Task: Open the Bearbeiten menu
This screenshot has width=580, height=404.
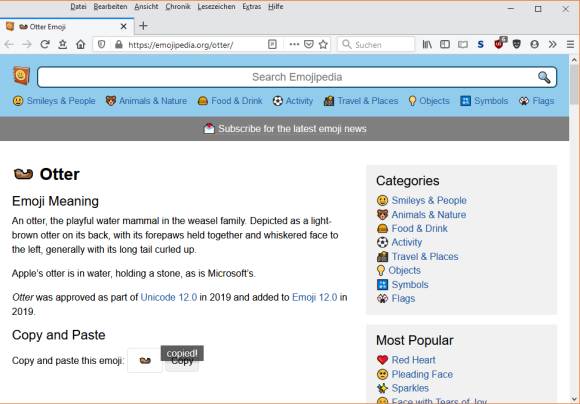Action: (x=110, y=7)
